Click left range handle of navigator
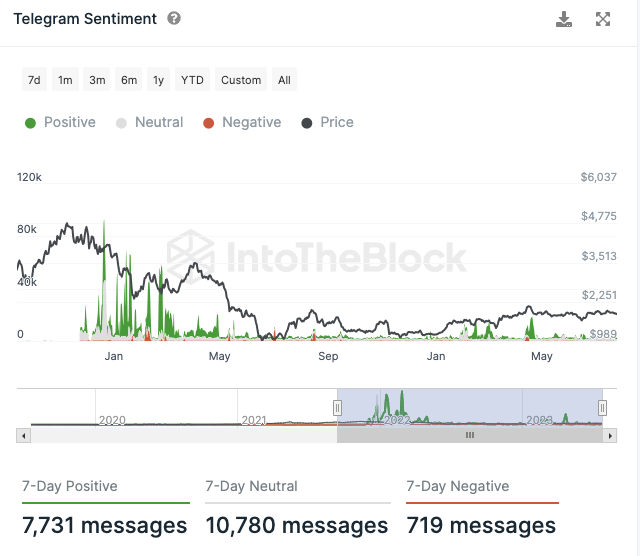The width and height of the screenshot is (640, 556). (337, 408)
